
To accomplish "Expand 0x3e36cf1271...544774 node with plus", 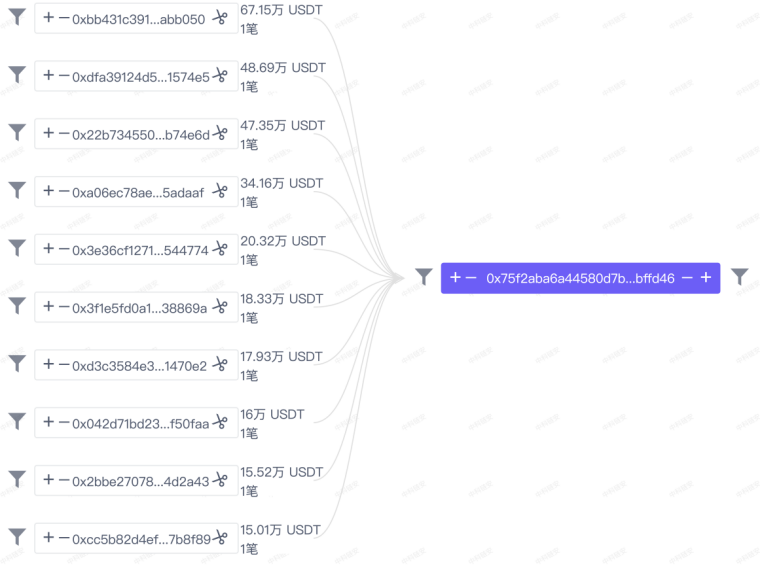I will [x=49, y=248].
